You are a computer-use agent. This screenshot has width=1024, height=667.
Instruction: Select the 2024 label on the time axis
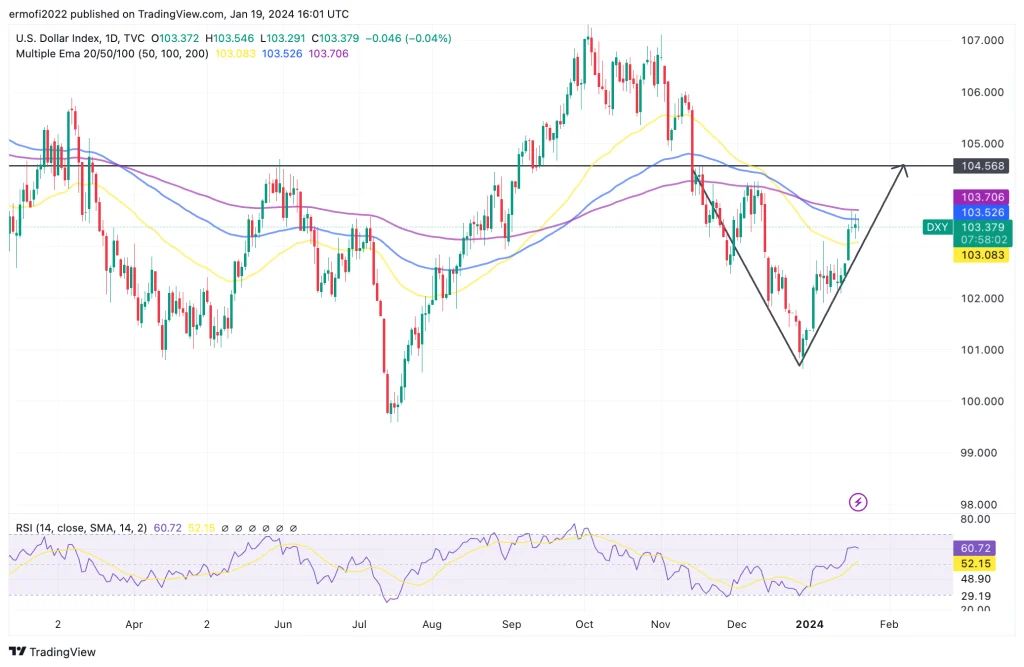click(808, 624)
